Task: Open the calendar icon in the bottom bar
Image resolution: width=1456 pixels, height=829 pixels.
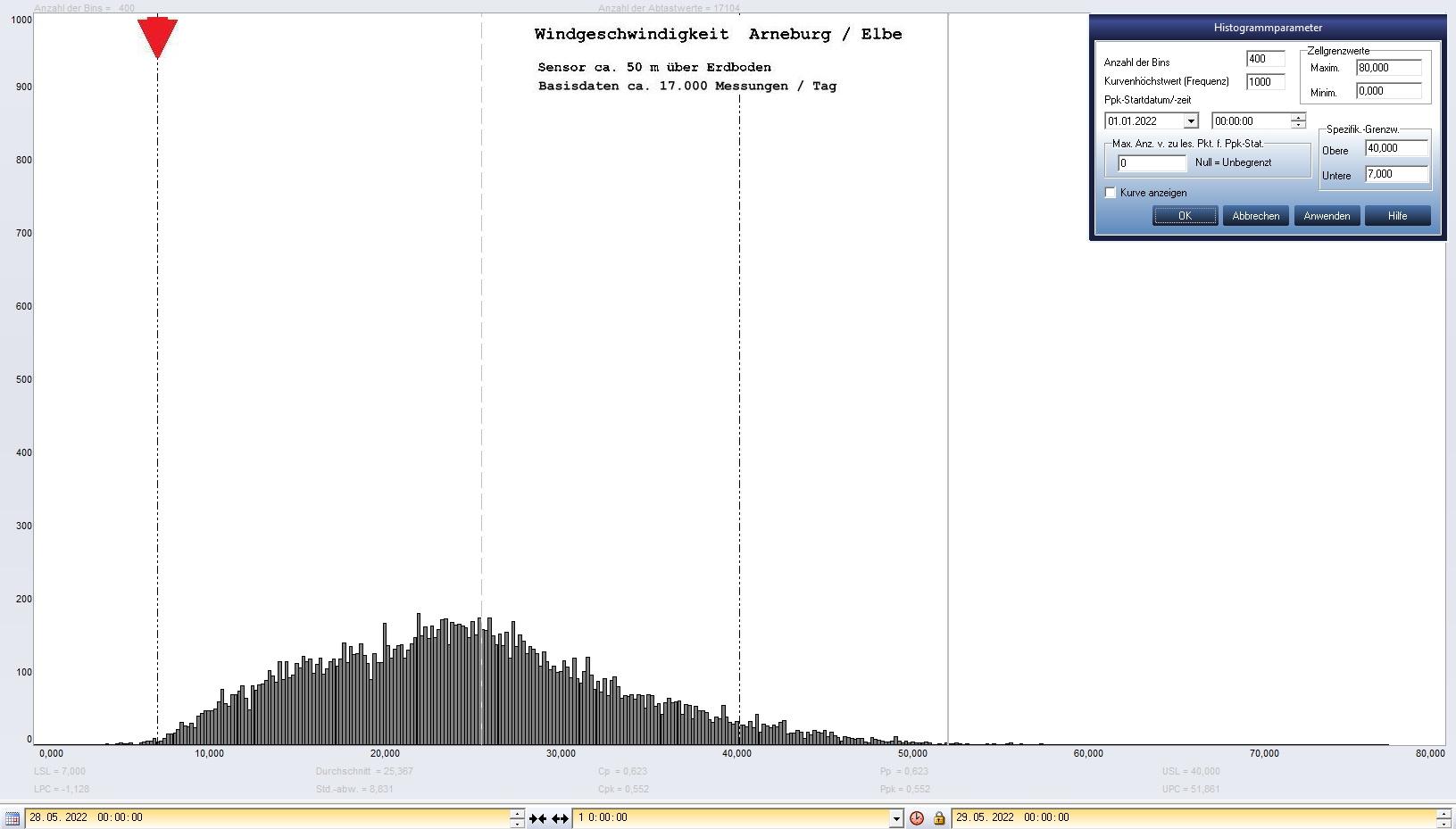Action: tap(12, 817)
